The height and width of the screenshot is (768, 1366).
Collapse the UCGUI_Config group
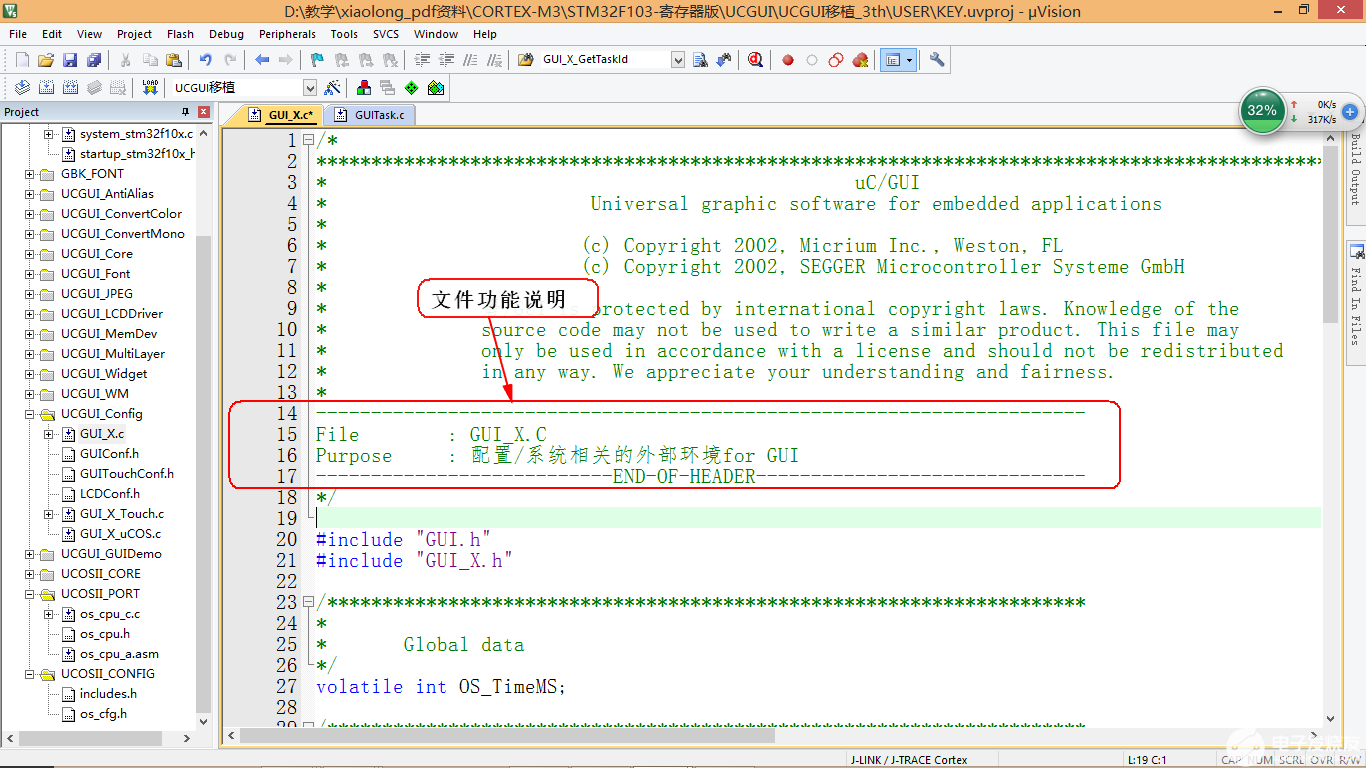pyautogui.click(x=29, y=414)
